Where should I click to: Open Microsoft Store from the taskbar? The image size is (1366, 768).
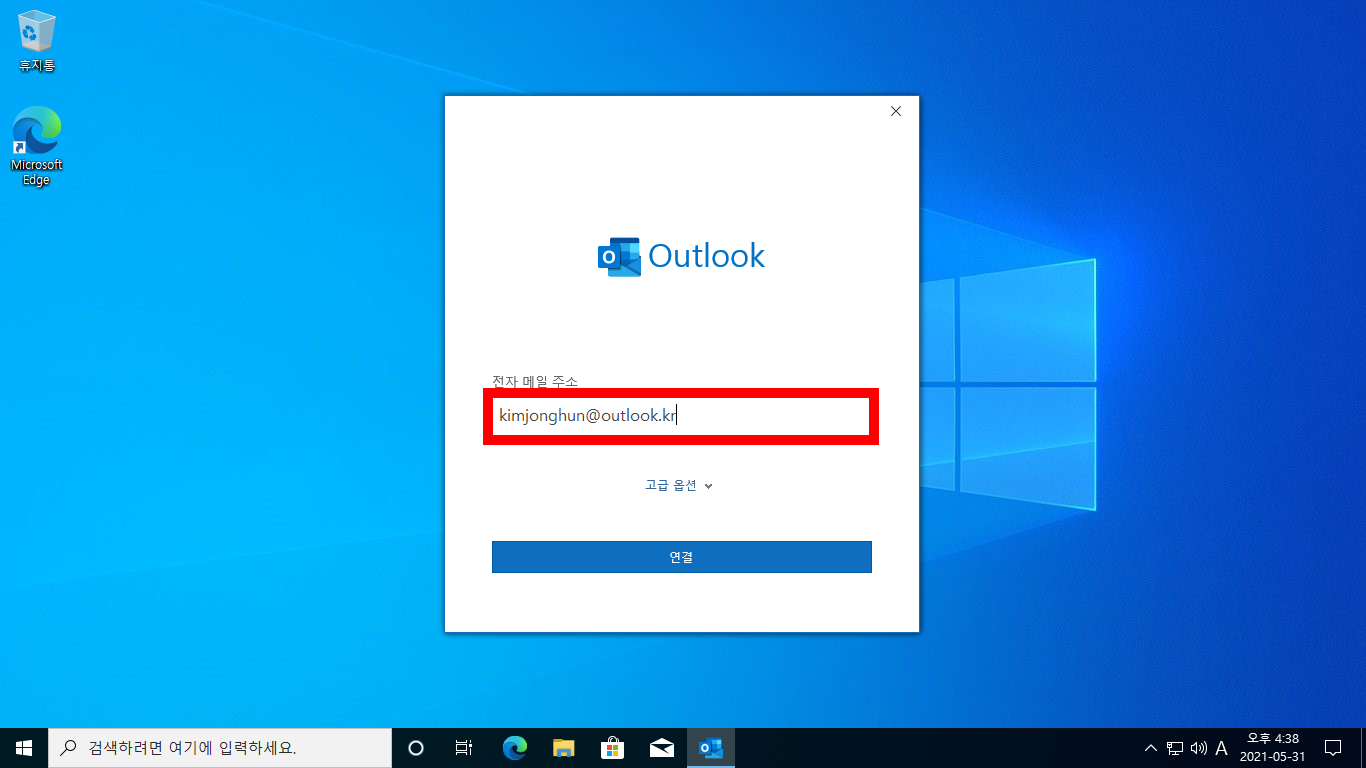(x=613, y=748)
